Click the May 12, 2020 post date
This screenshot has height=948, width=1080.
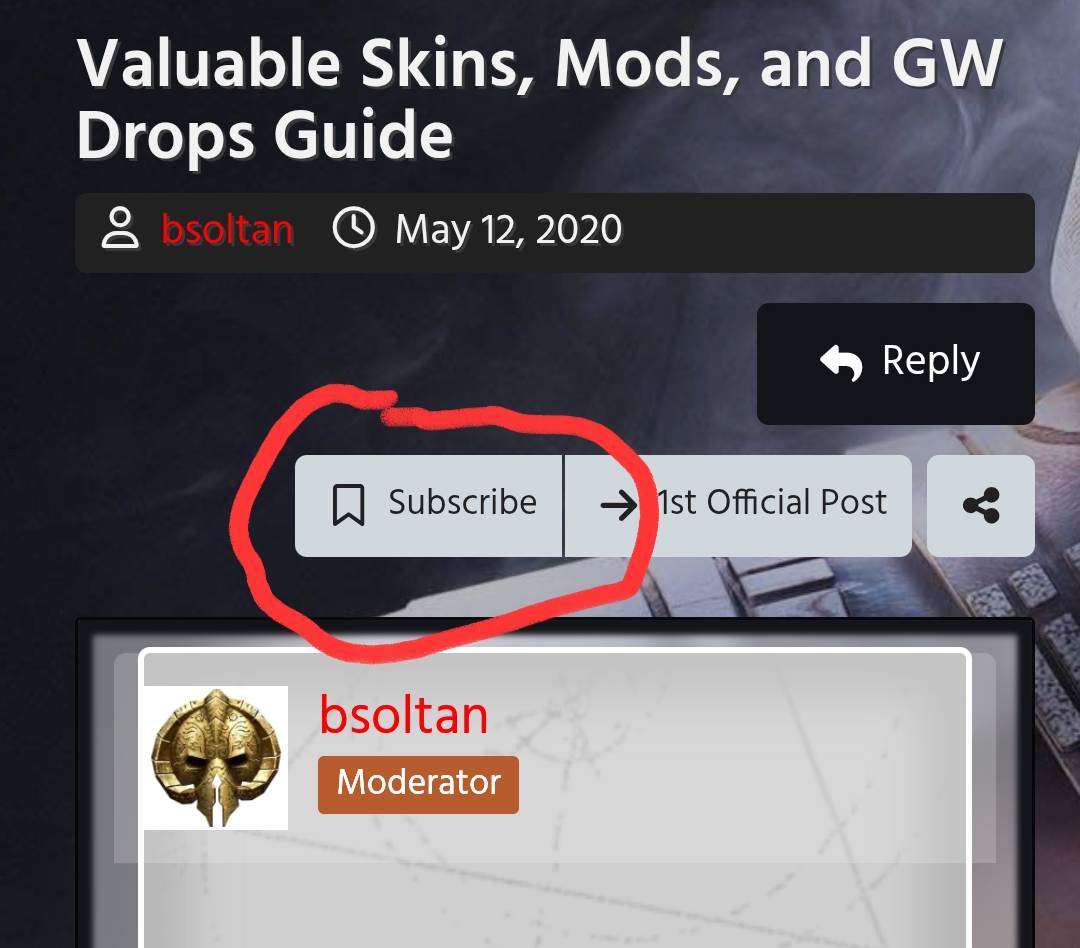pyautogui.click(x=508, y=229)
